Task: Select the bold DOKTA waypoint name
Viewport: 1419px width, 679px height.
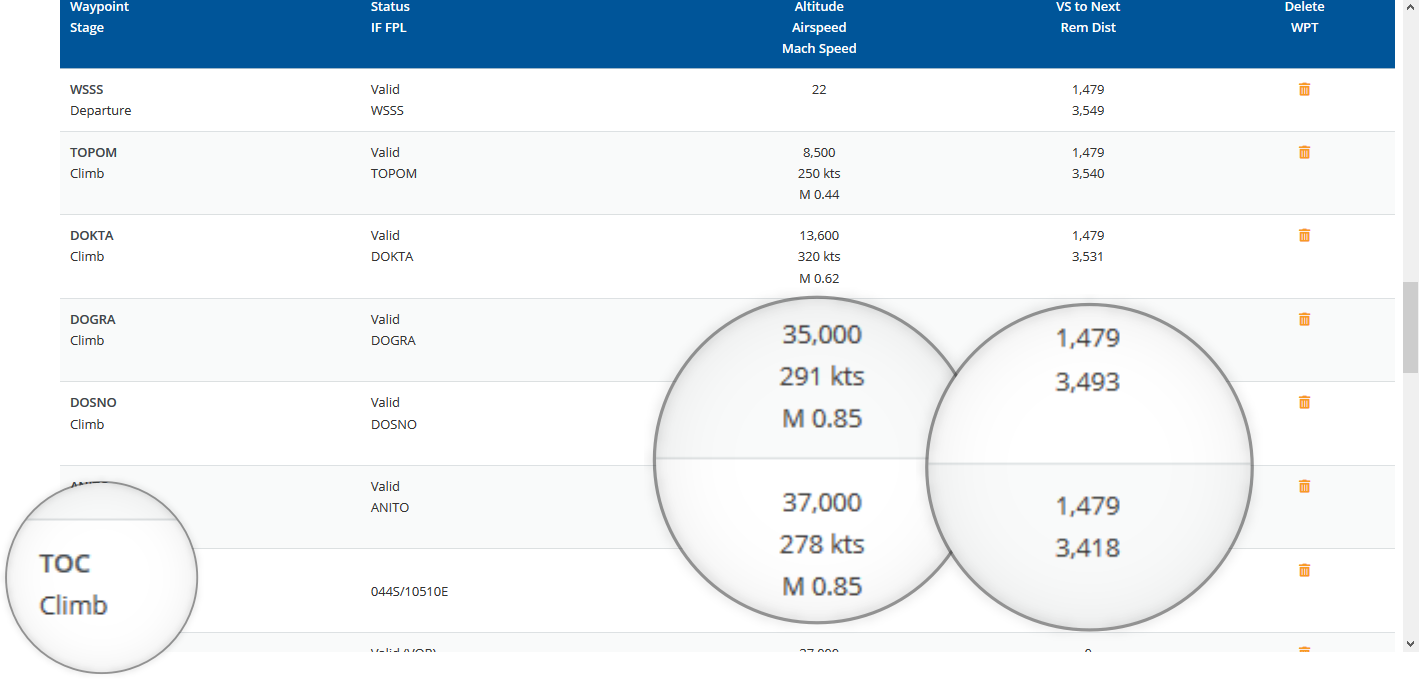Action: (x=92, y=236)
